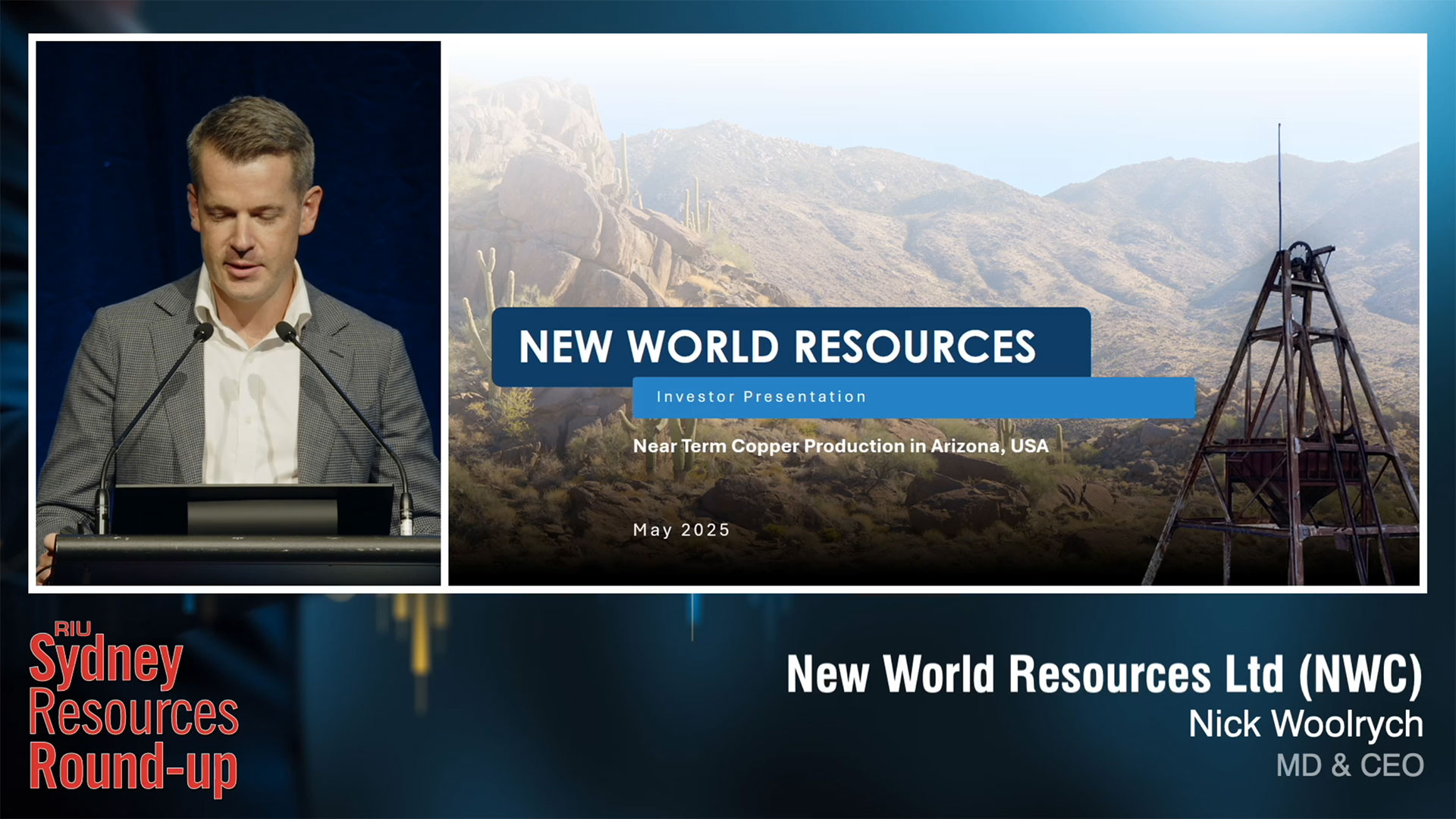
Task: Click the 'NEW WORLD RESOURCES' slide title
Action: click(x=777, y=347)
